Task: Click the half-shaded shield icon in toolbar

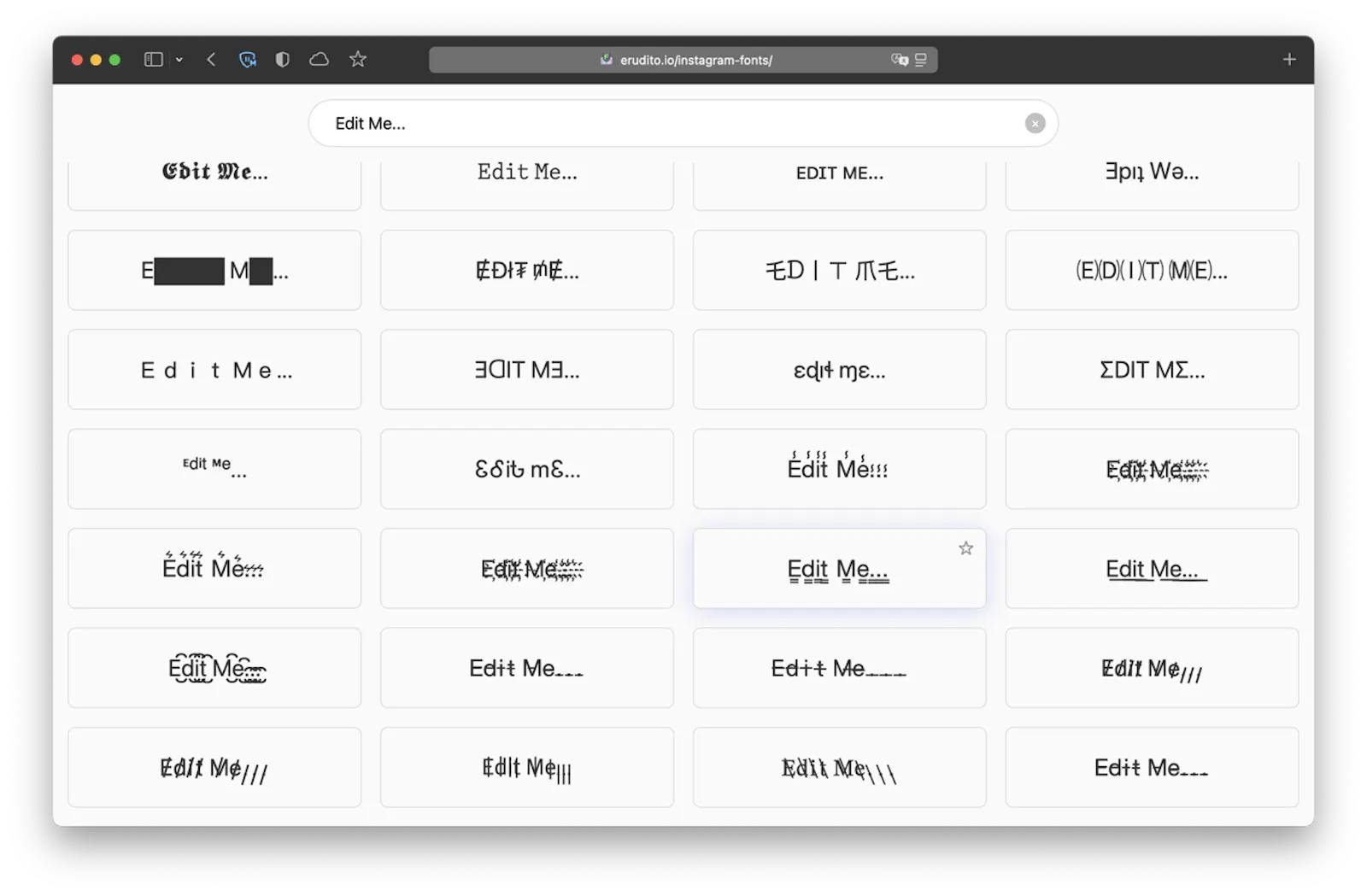Action: 283,60
